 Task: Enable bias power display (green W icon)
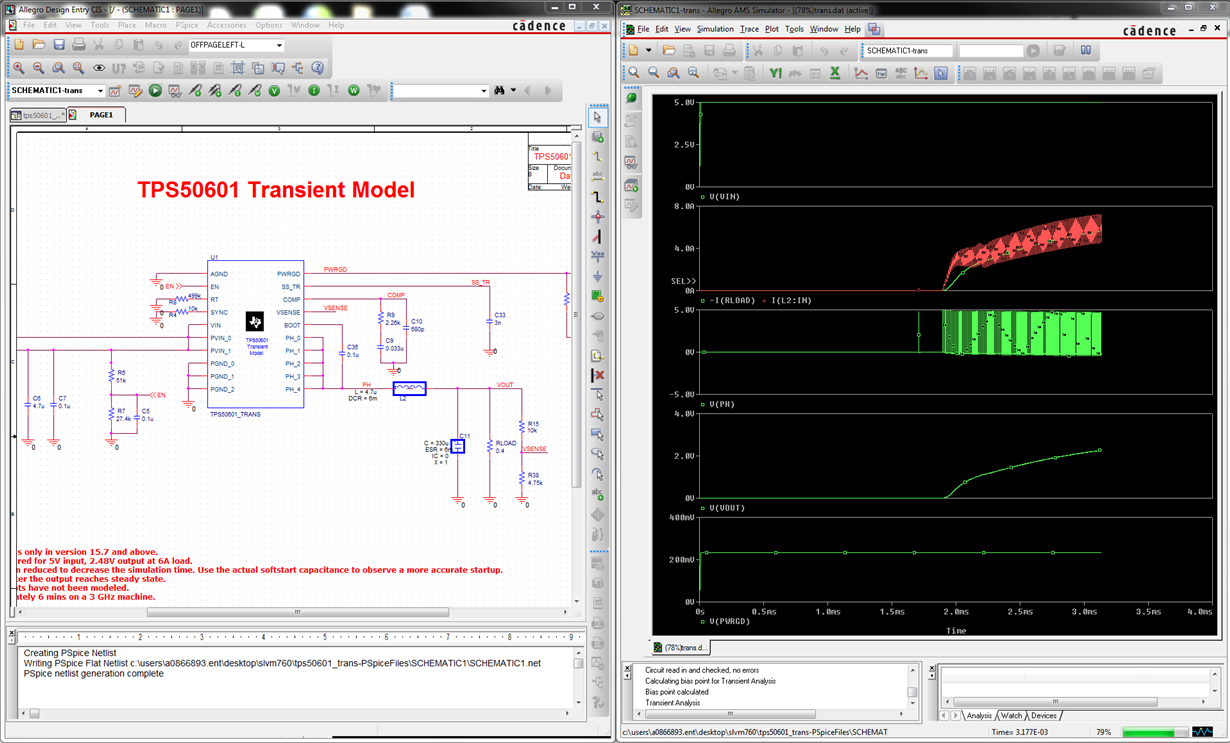tap(354, 91)
